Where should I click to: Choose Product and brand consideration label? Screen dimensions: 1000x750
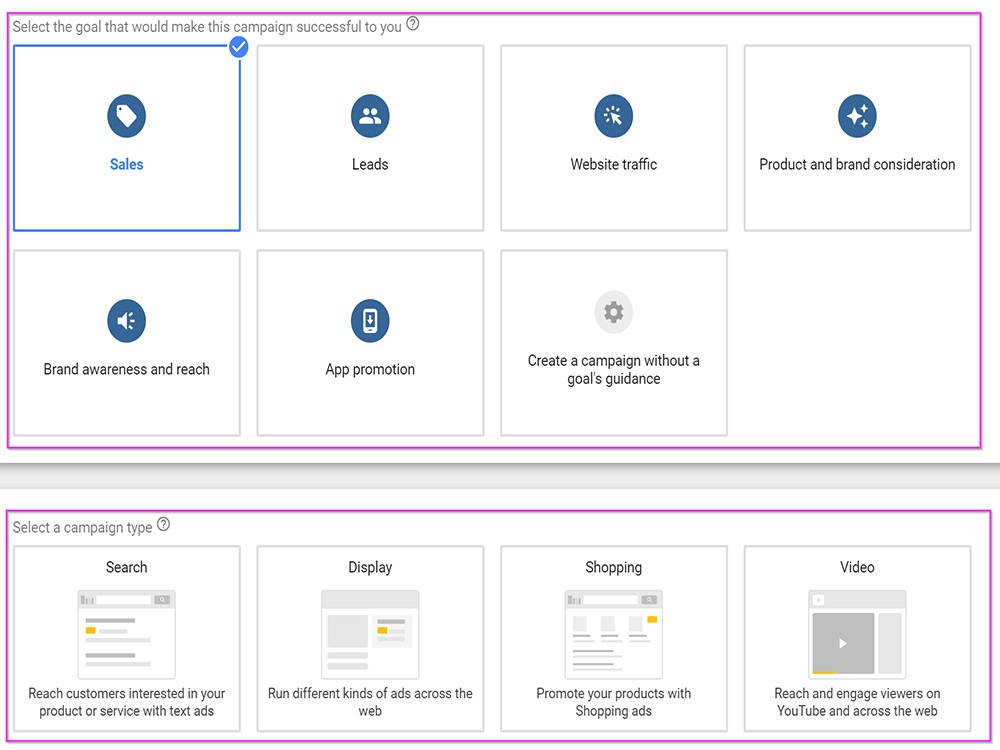(857, 165)
